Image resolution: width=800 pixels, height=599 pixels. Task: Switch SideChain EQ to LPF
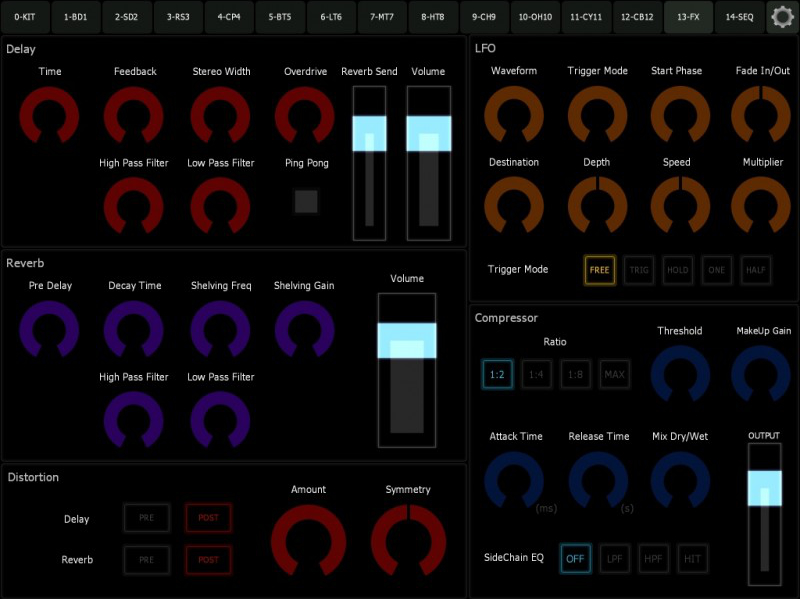pyautogui.click(x=614, y=558)
